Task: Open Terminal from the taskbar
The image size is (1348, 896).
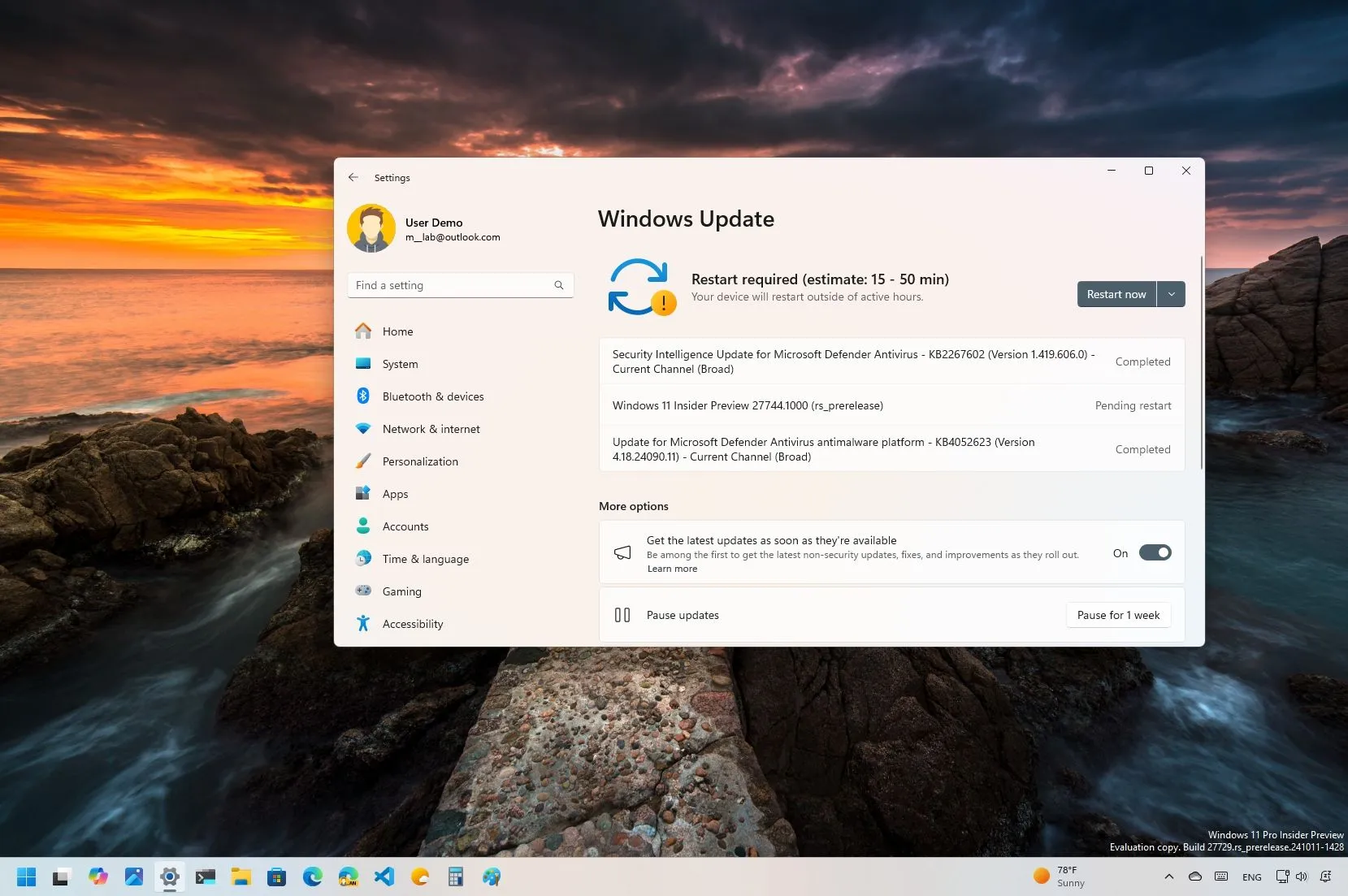Action: click(206, 877)
